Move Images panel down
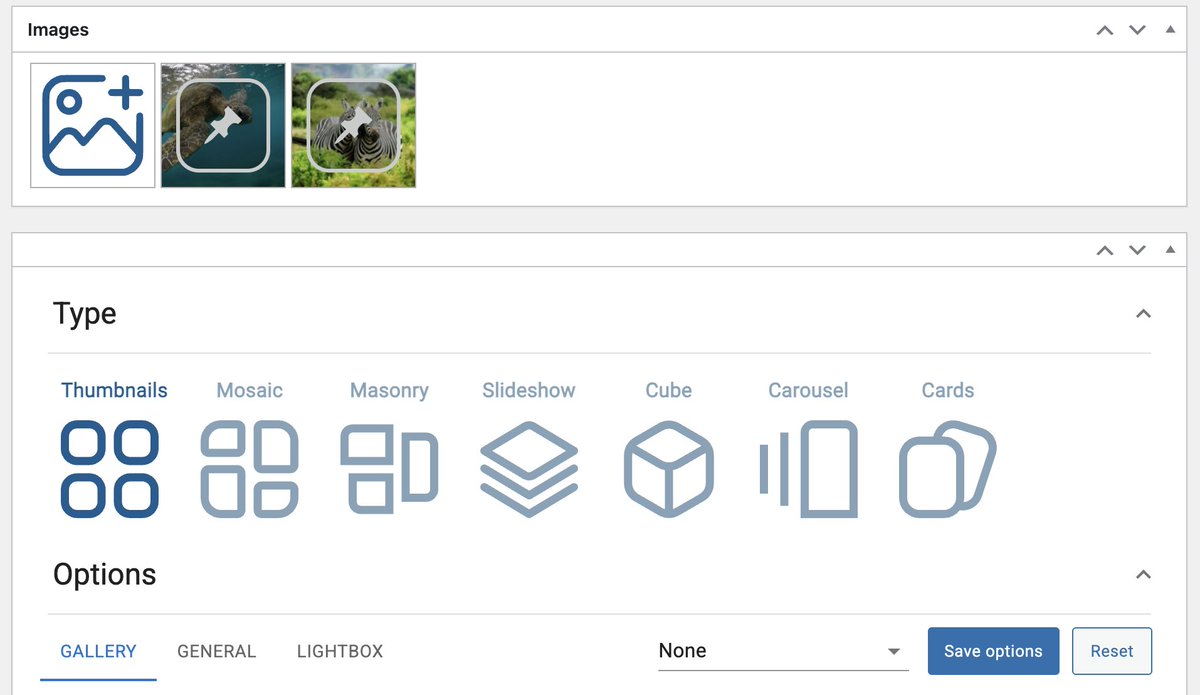The height and width of the screenshot is (695, 1200). [1137, 30]
